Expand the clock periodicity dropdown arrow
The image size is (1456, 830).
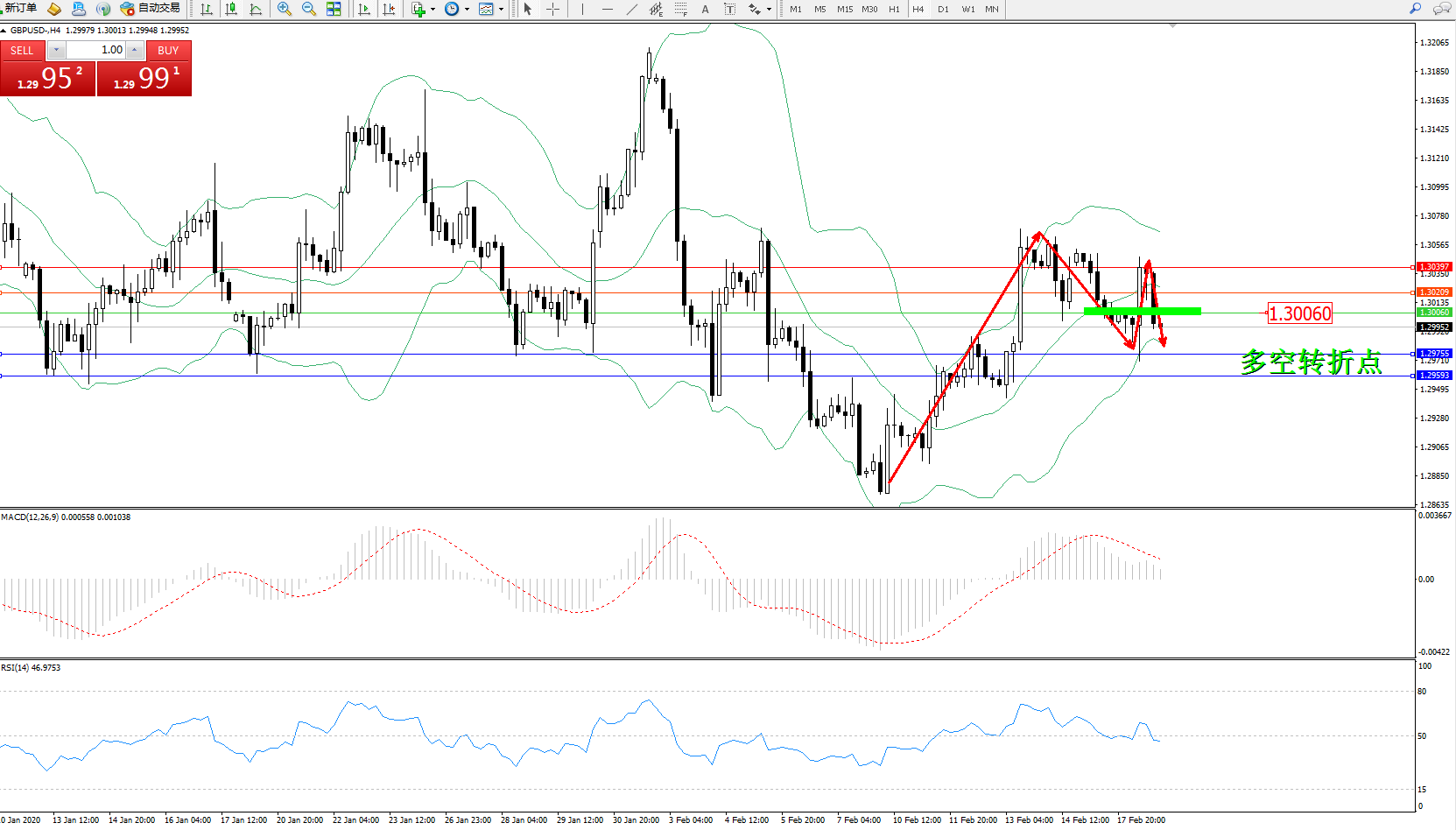click(467, 10)
